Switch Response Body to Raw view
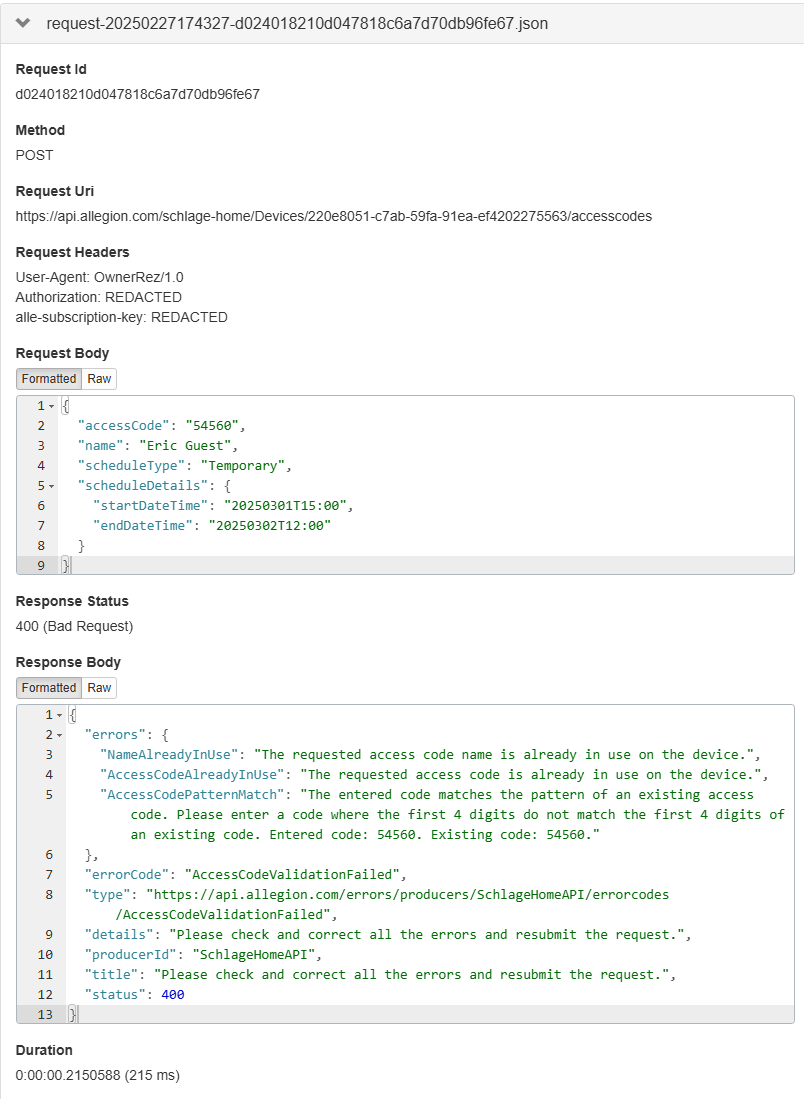804x1099 pixels. click(x=99, y=688)
